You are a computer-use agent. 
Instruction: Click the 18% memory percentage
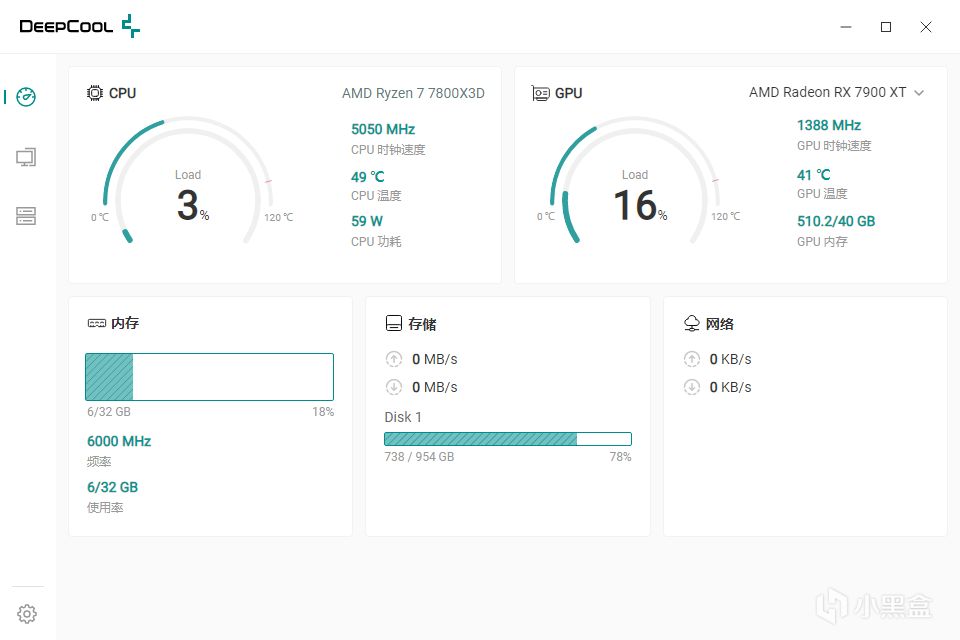323,412
